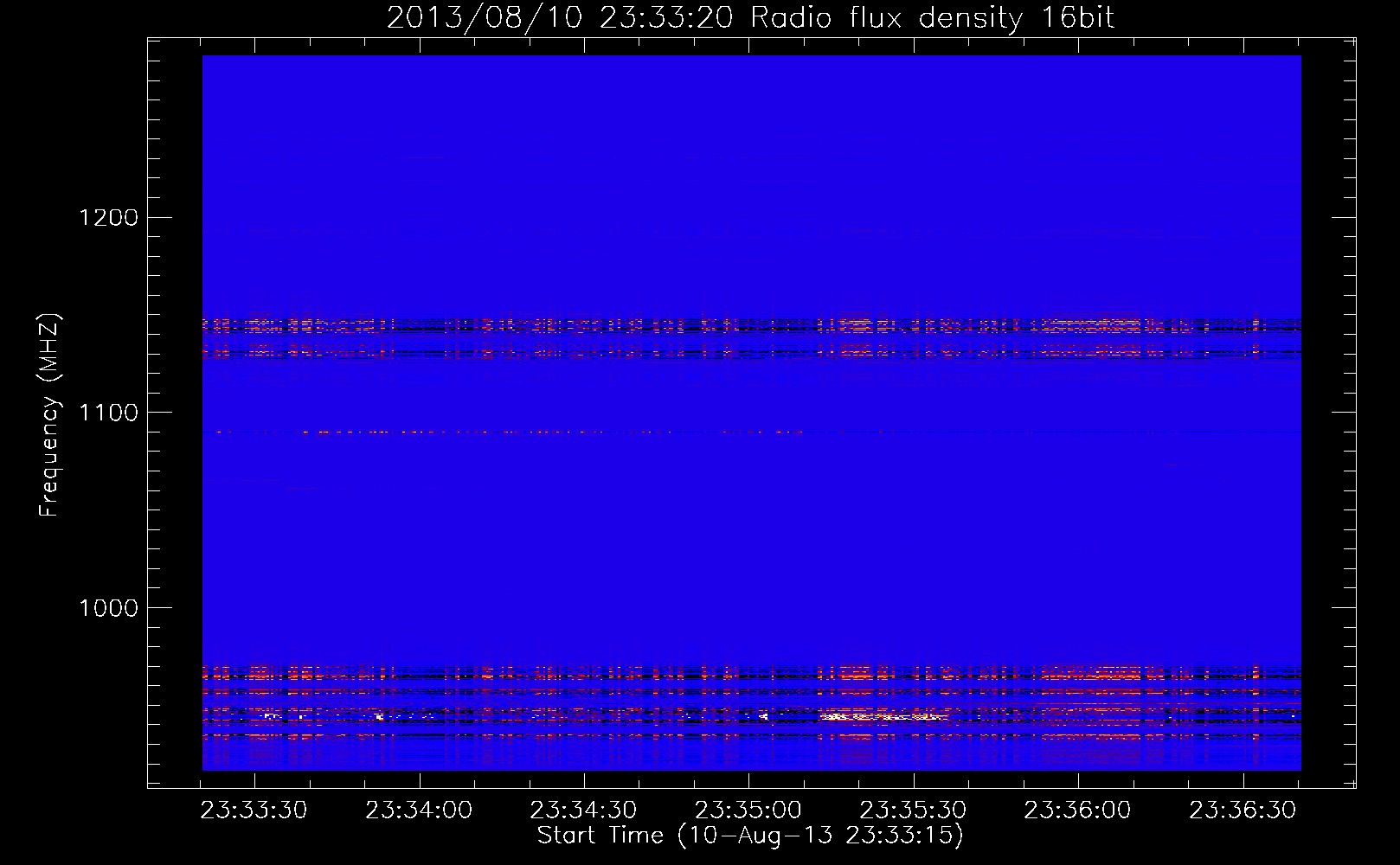The width and height of the screenshot is (1400, 865).
Task: Select the 23:34:00 time tick label
Action: [x=420, y=811]
